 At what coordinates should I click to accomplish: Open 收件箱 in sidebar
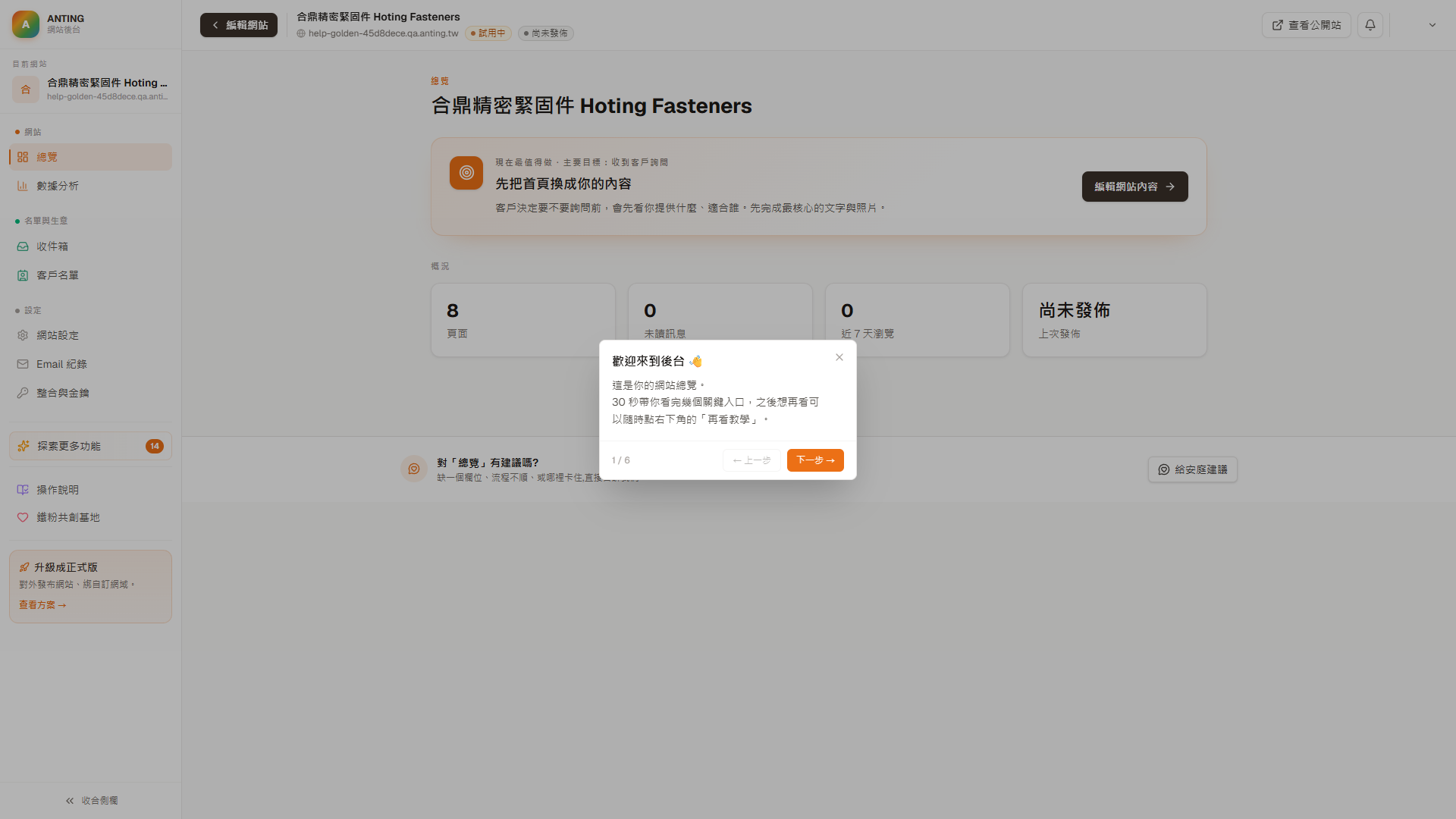[90, 246]
